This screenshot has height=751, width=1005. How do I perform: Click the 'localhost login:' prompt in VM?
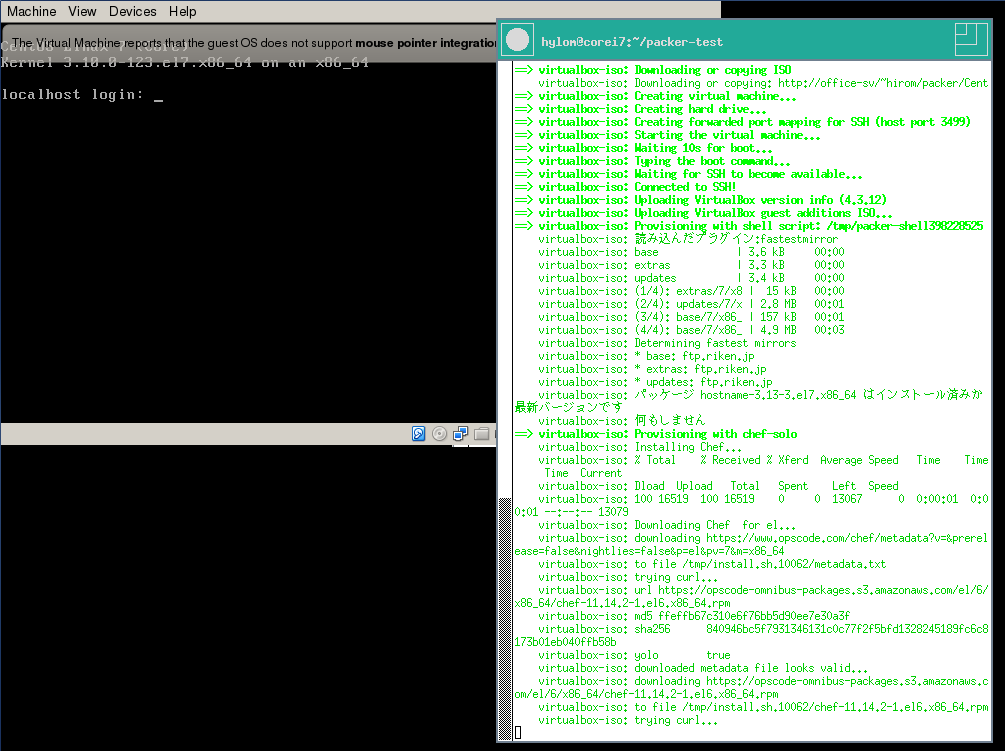(72, 95)
